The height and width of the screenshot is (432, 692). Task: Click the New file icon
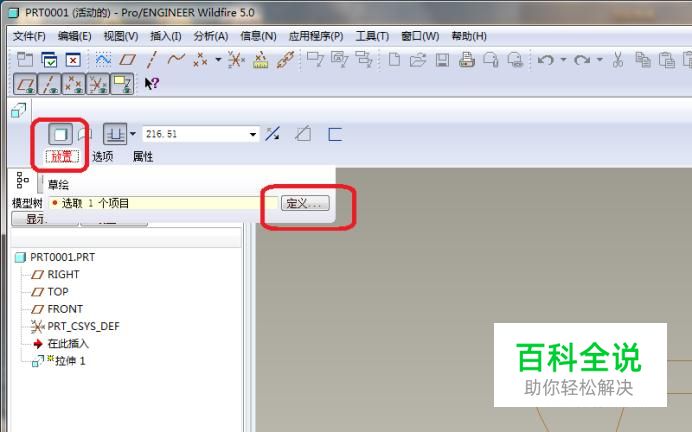tap(394, 59)
